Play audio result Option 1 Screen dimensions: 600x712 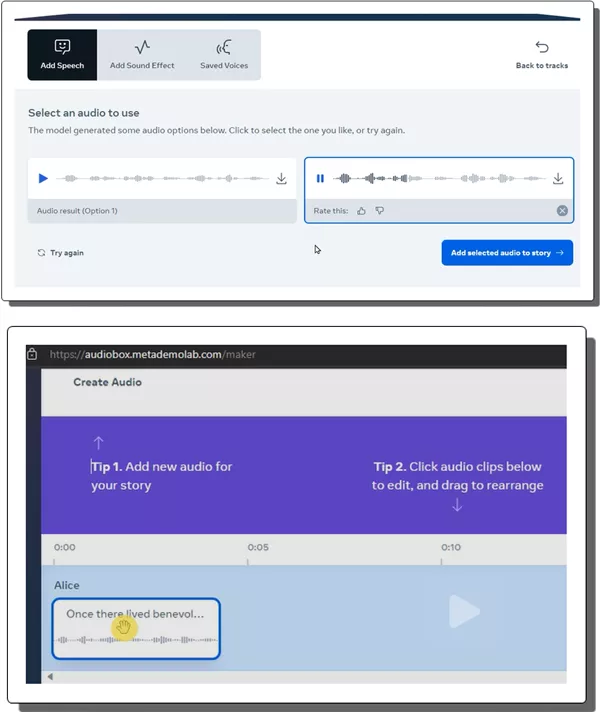[x=43, y=178]
